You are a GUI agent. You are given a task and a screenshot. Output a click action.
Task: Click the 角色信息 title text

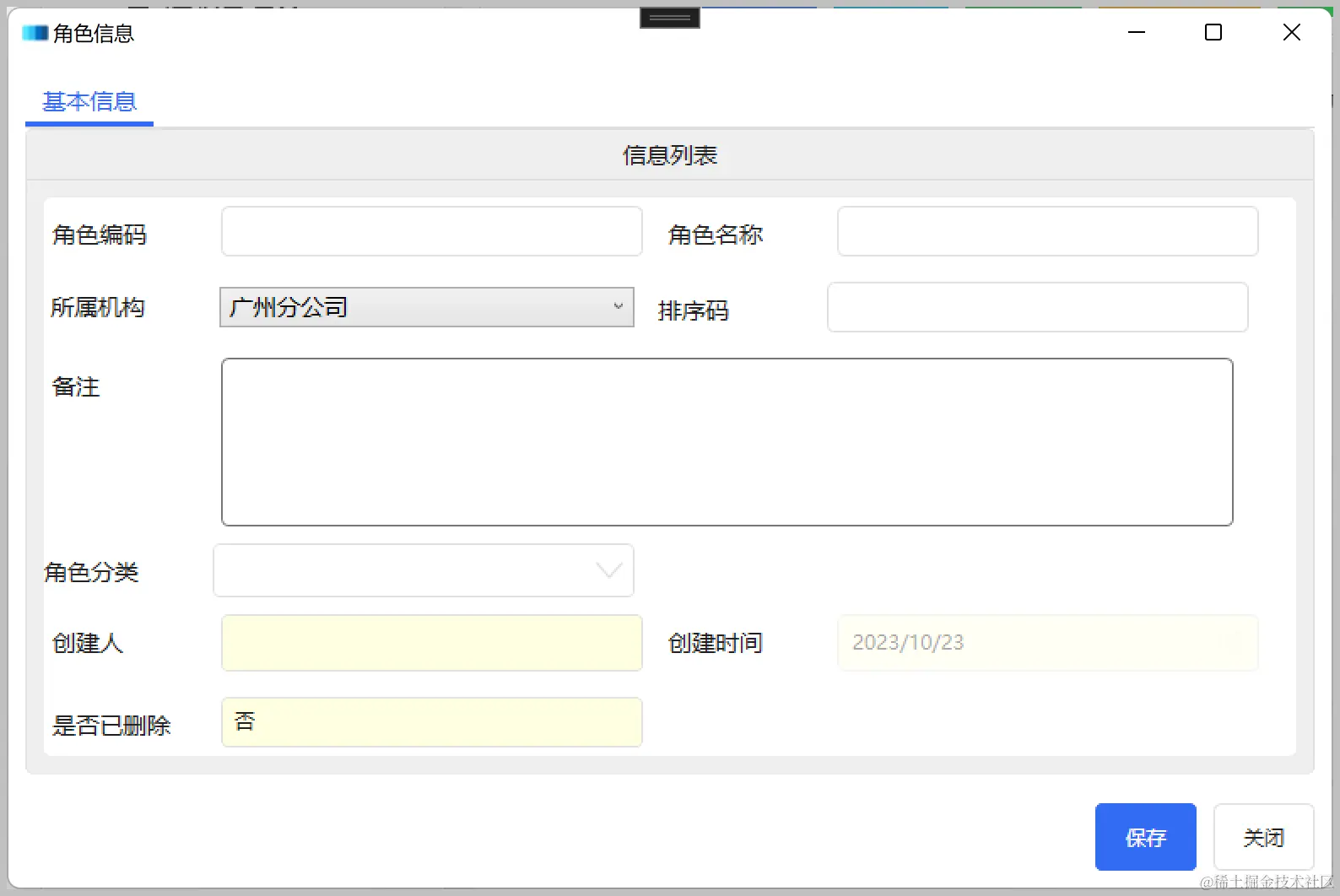[94, 34]
